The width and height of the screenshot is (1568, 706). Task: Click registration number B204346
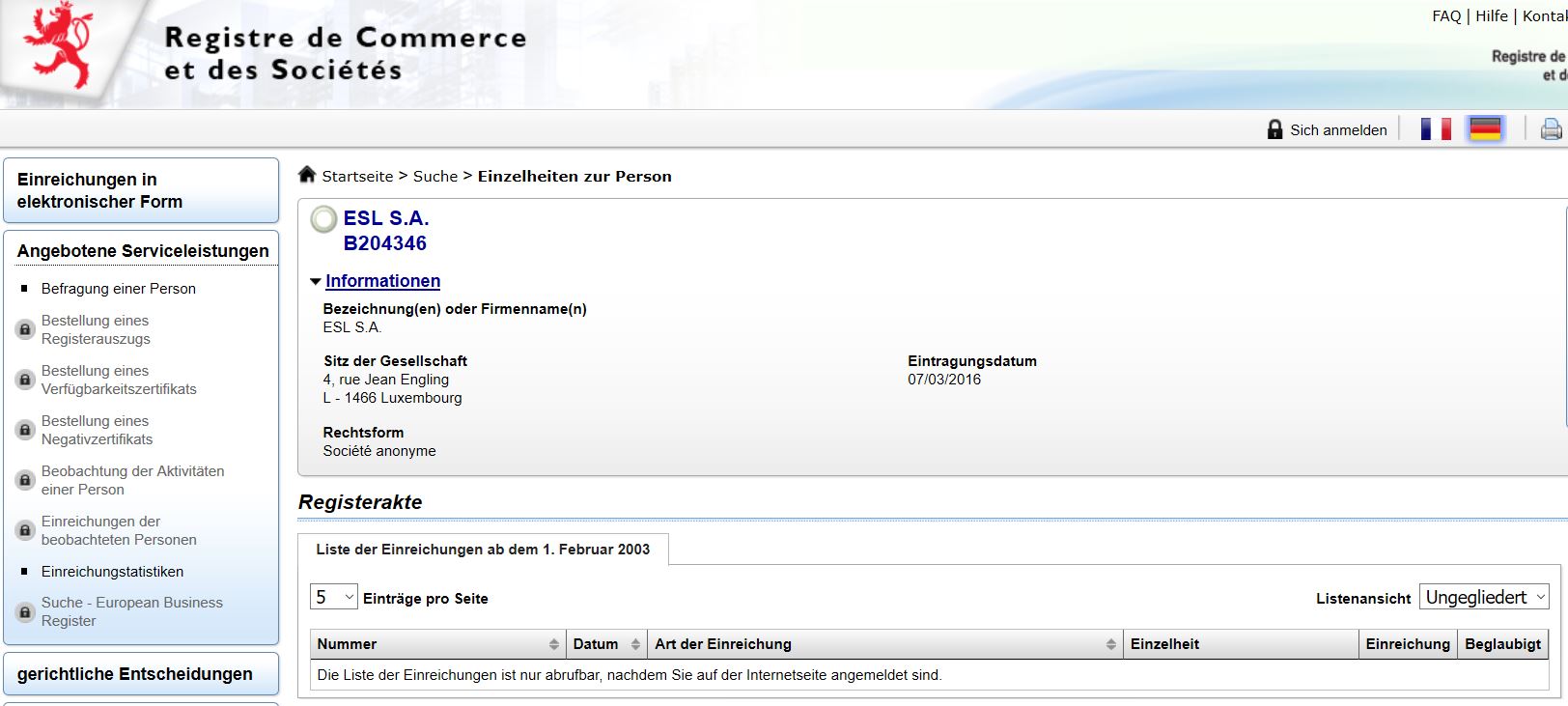[x=385, y=243]
